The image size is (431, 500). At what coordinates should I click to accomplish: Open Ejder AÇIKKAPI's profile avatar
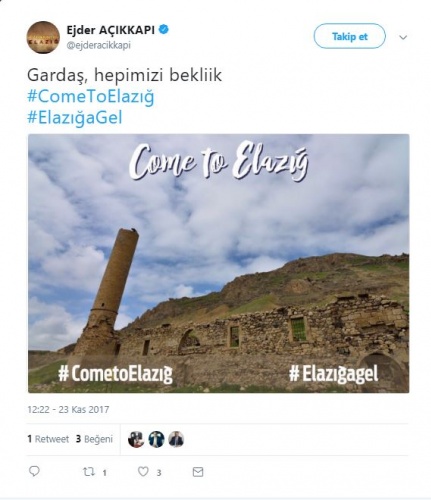click(x=43, y=37)
